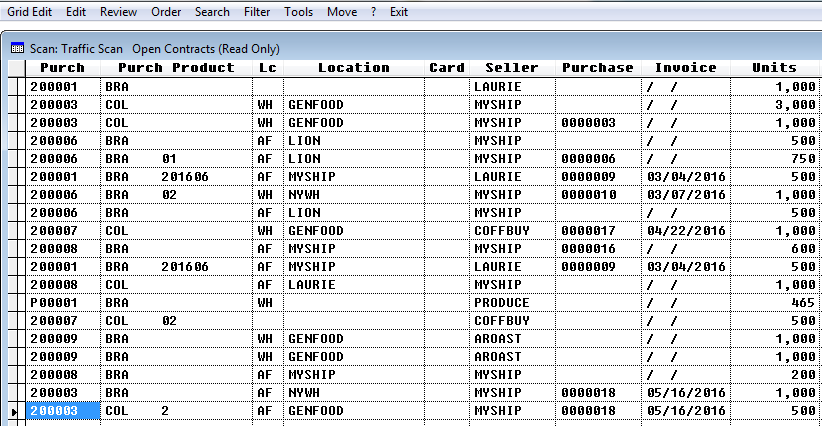Click the Units column header
822x426 pixels.
click(774, 68)
